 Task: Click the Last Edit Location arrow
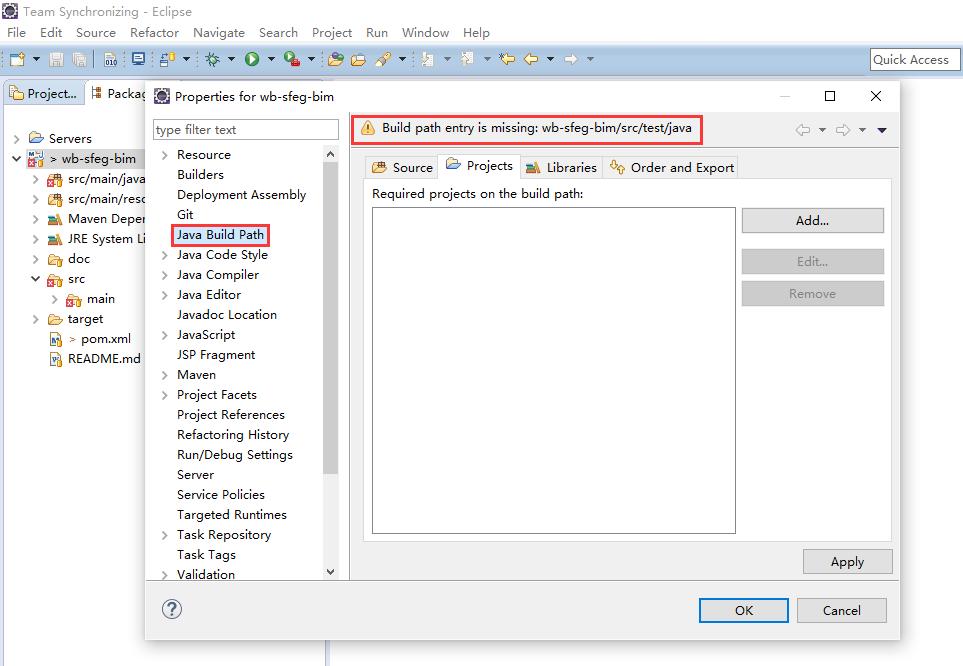coord(507,59)
